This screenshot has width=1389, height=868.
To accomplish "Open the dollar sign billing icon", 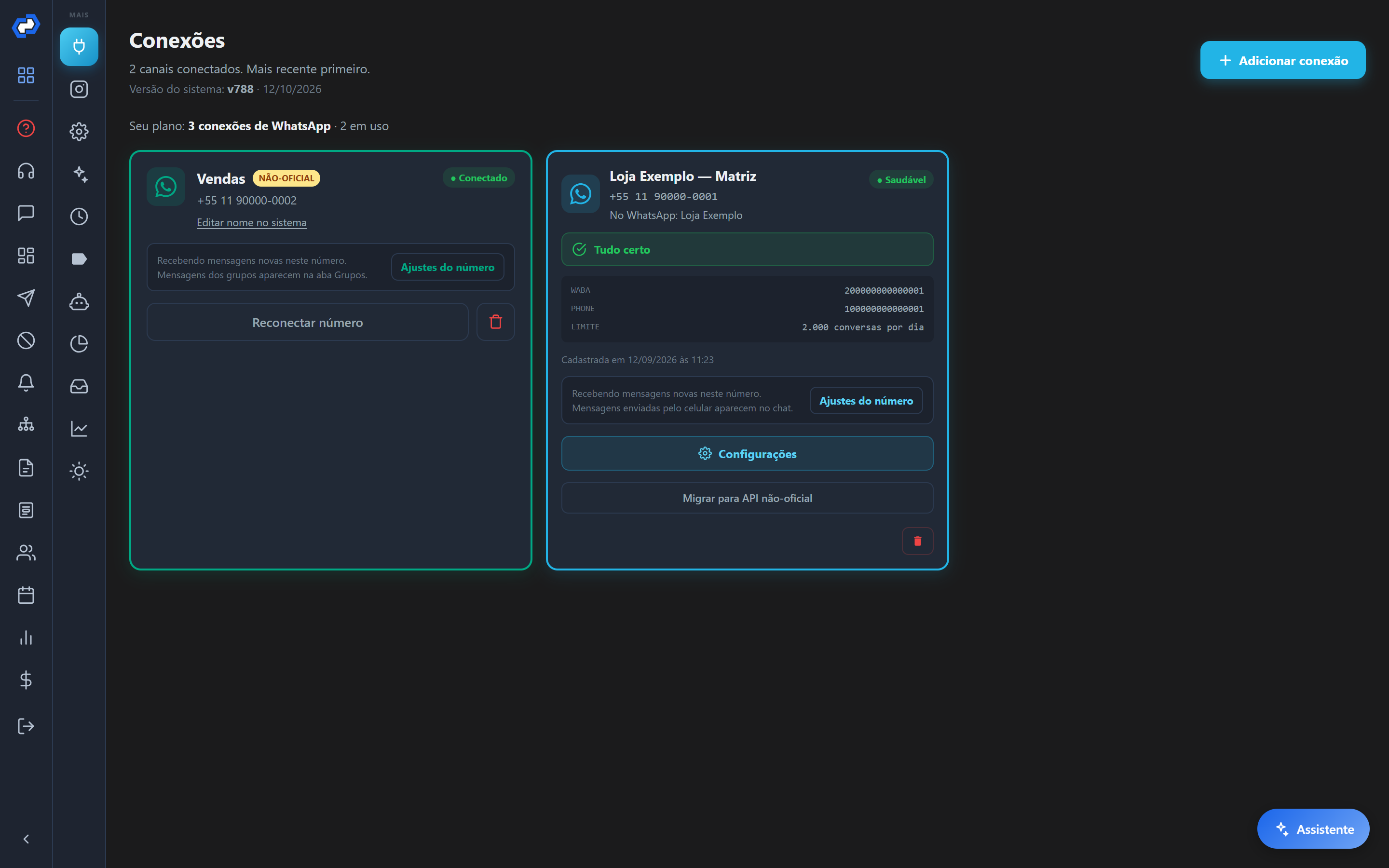I will pyautogui.click(x=26, y=680).
